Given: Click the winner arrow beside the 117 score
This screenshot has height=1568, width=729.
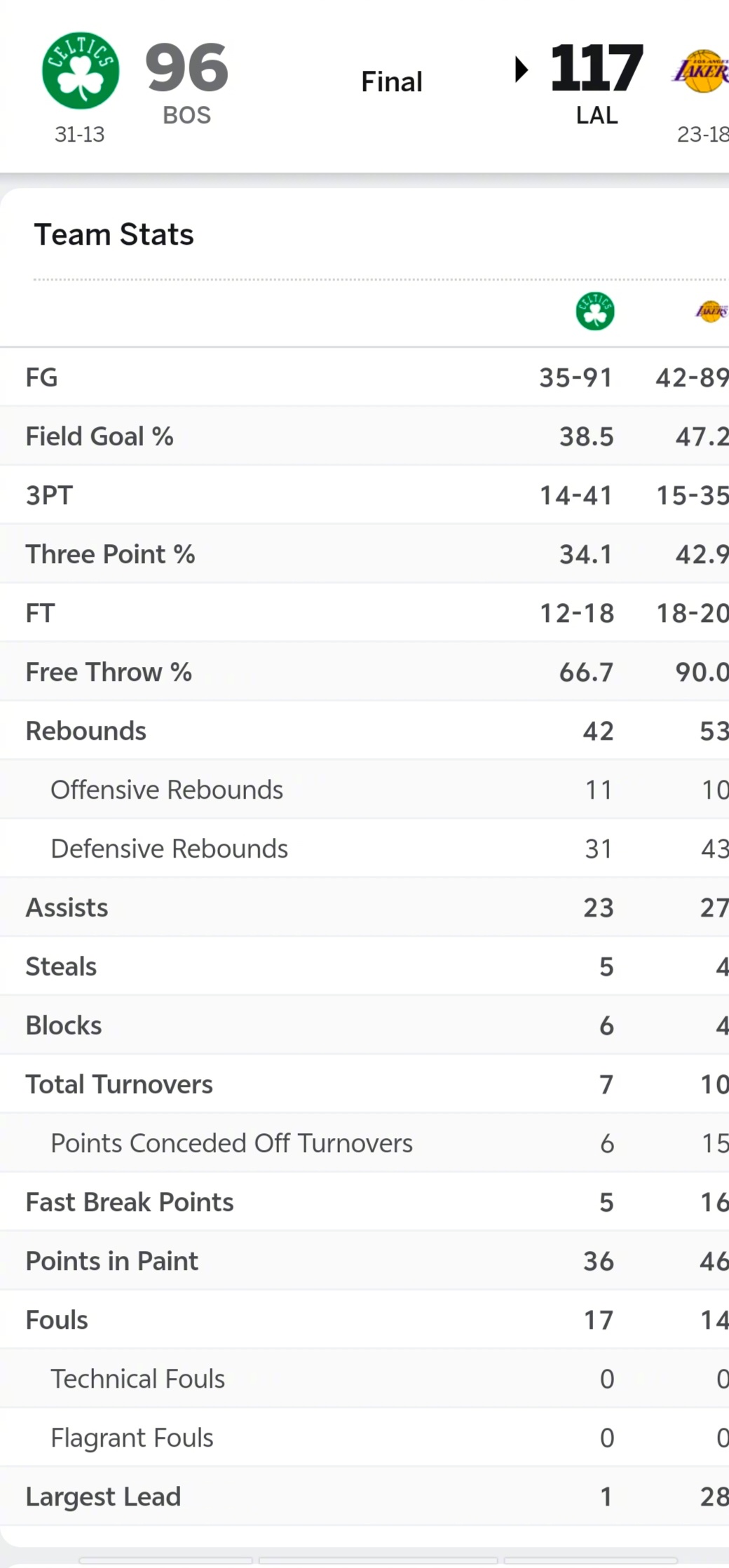Looking at the screenshot, I should [x=521, y=69].
